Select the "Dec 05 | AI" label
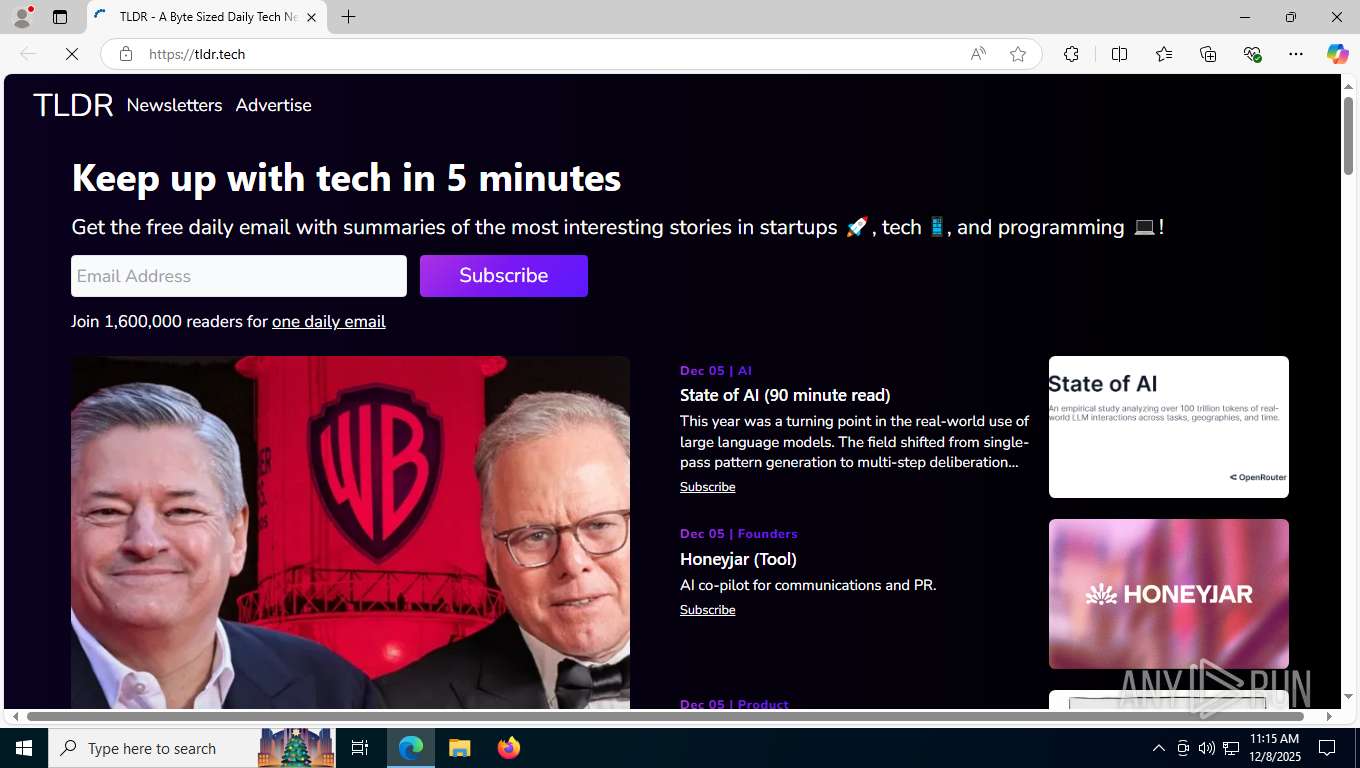The image size is (1360, 768). pos(716,371)
